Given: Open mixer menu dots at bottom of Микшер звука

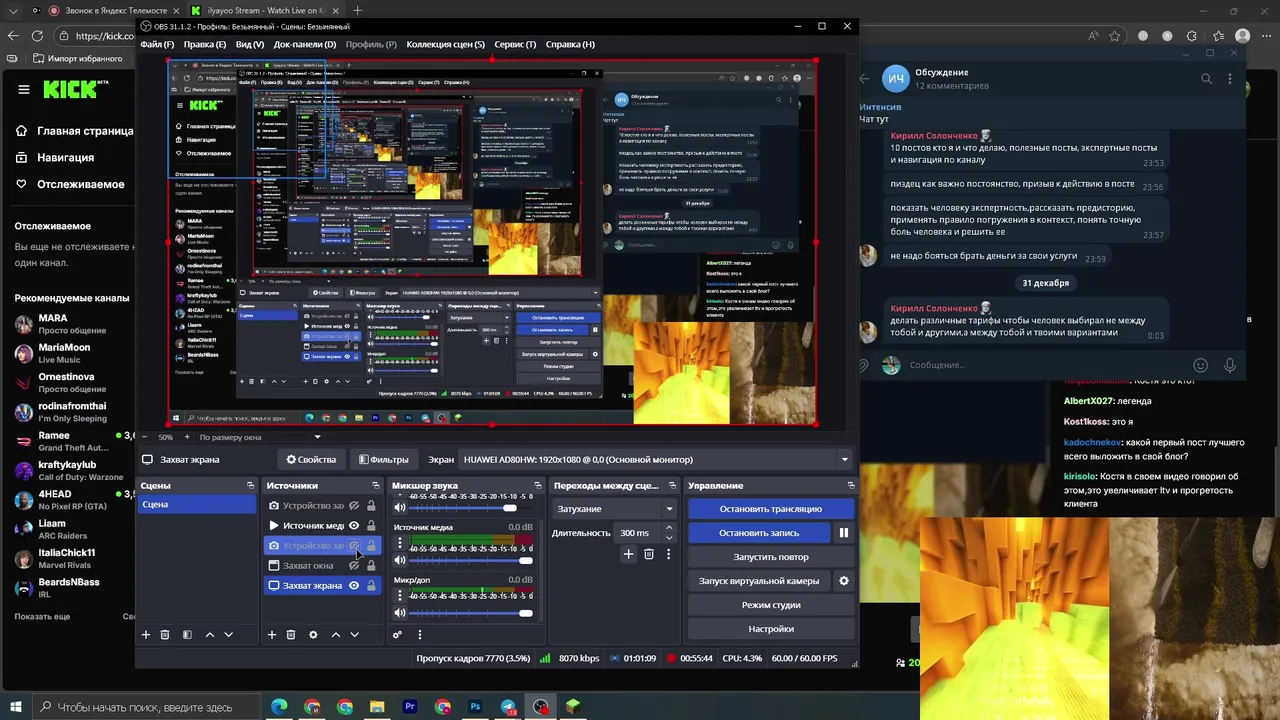Looking at the screenshot, I should (419, 635).
